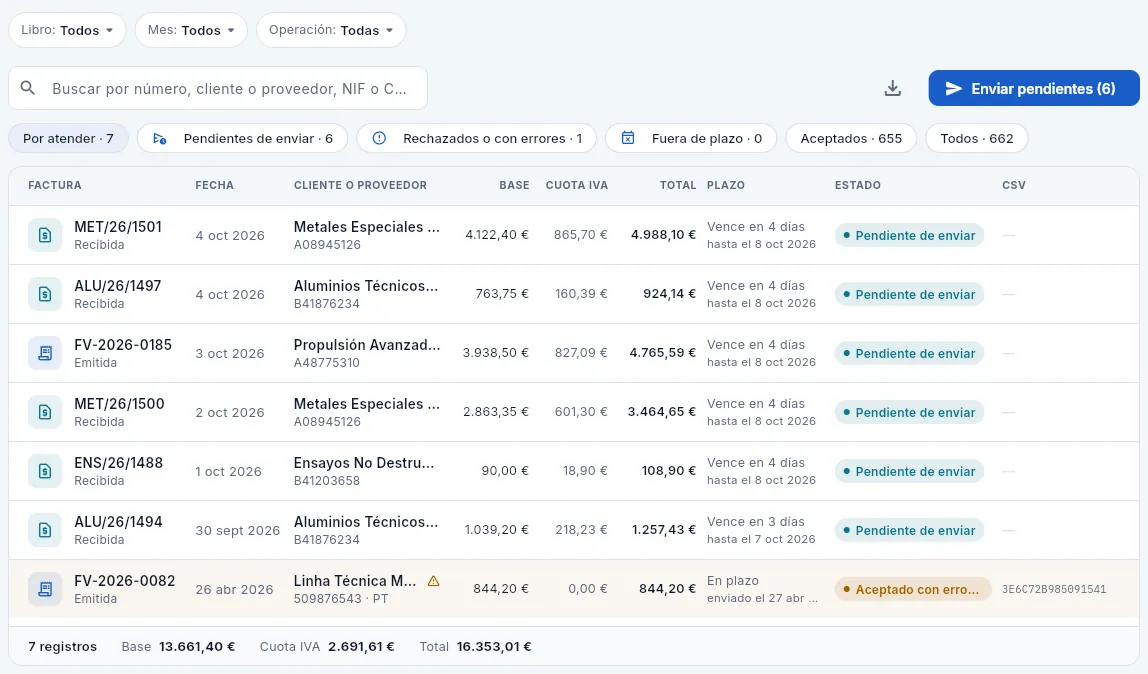This screenshot has height=674, width=1148.
Task: Open invoice ALU/26/1497
Action: [x=117, y=285]
